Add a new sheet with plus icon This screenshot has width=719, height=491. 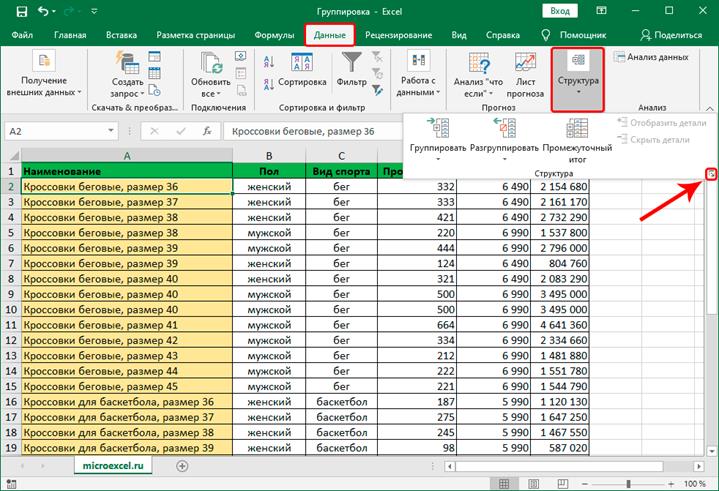182,466
